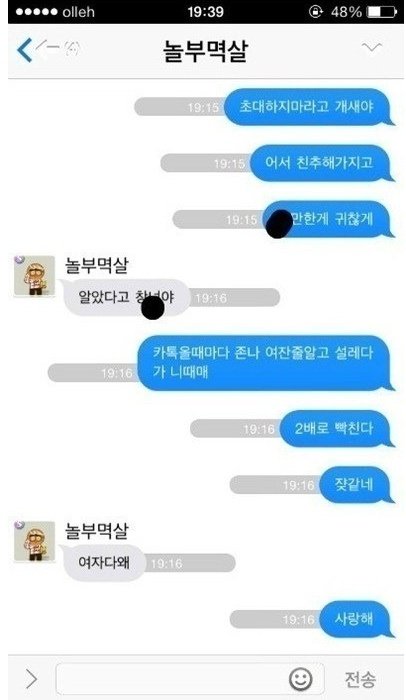Open the emoticon smiley picker
This screenshot has width=406, height=700.
301,679
